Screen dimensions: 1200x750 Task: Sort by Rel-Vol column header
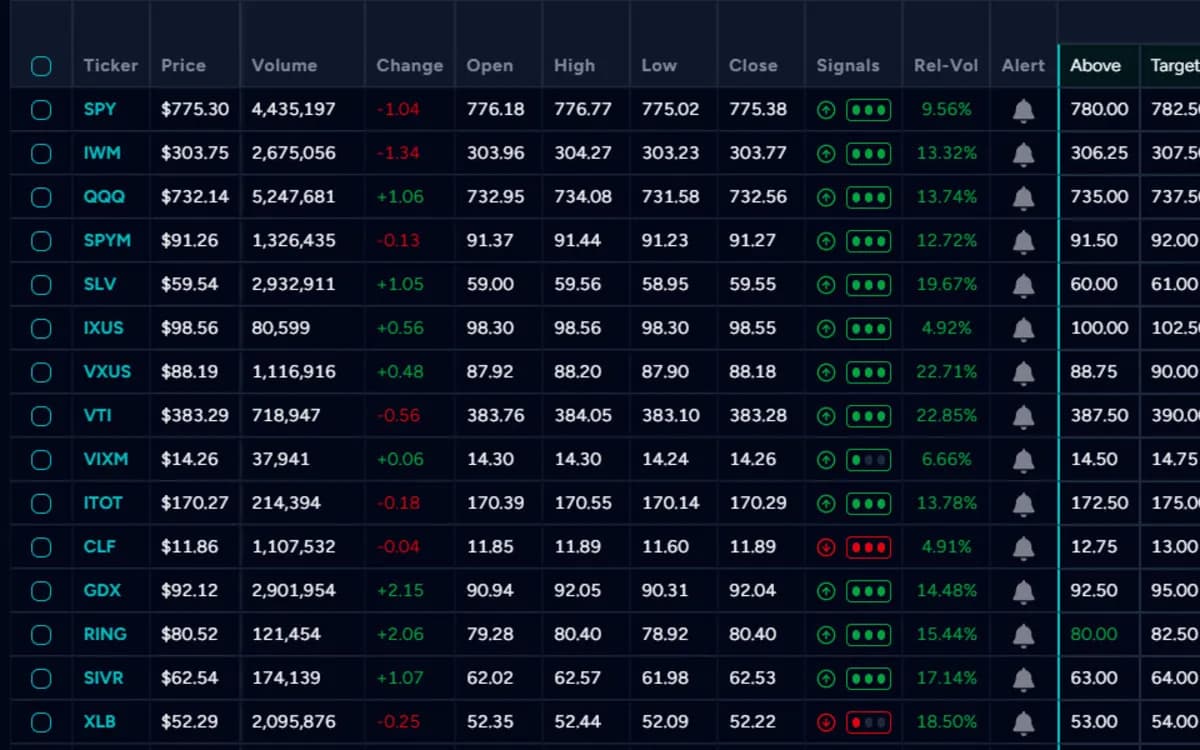tap(946, 65)
